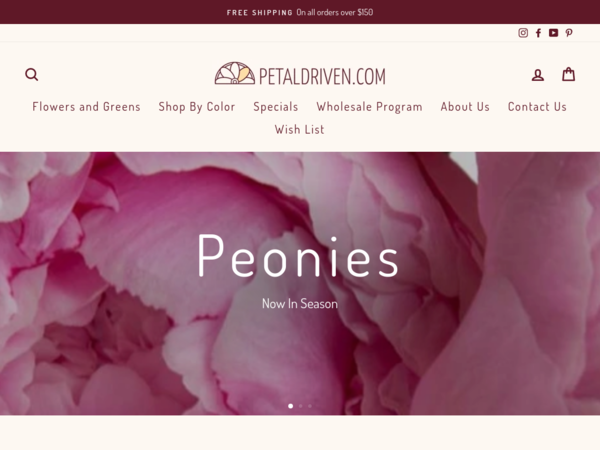This screenshot has width=600, height=450.
Task: Go to the About Us page
Action: tap(465, 107)
